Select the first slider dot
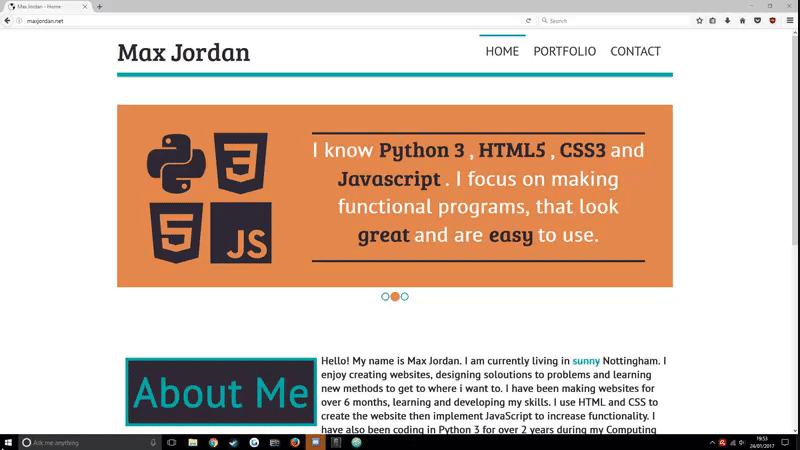 [x=385, y=296]
